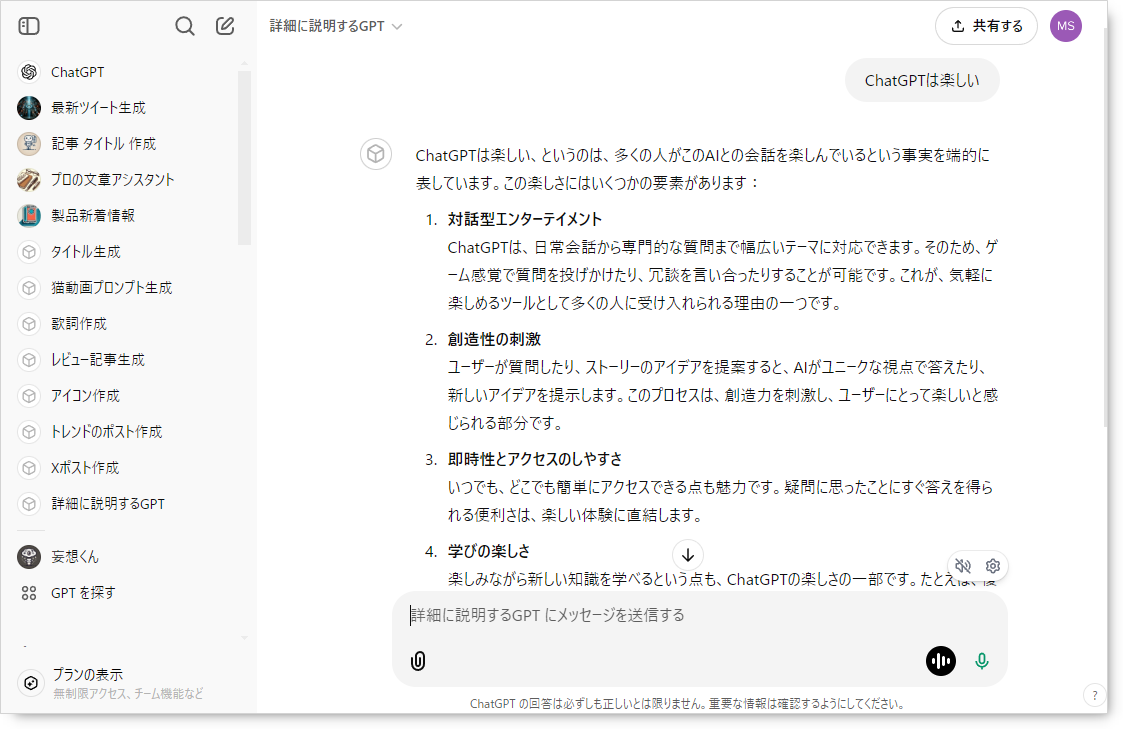The height and width of the screenshot is (729, 1123).
Task: Start voice mode with waveform icon
Action: pos(940,661)
